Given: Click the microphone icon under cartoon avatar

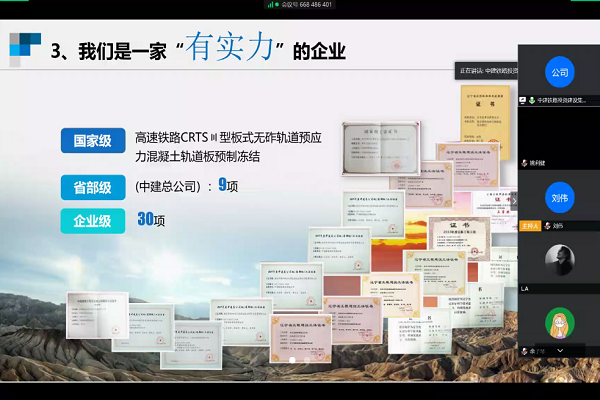Looking at the screenshot, I should click(524, 351).
